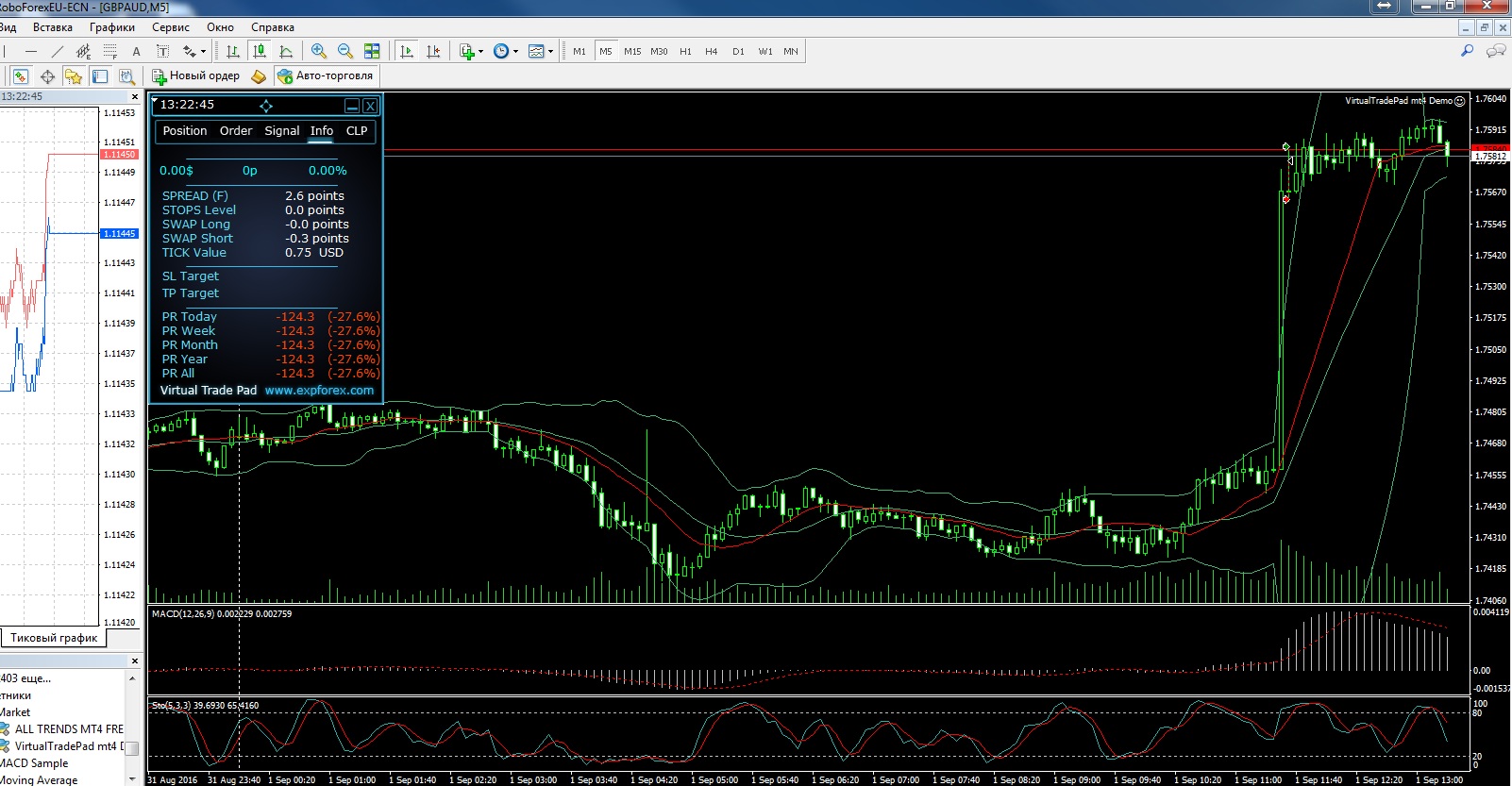Switch to the M1 timeframe

pos(580,51)
